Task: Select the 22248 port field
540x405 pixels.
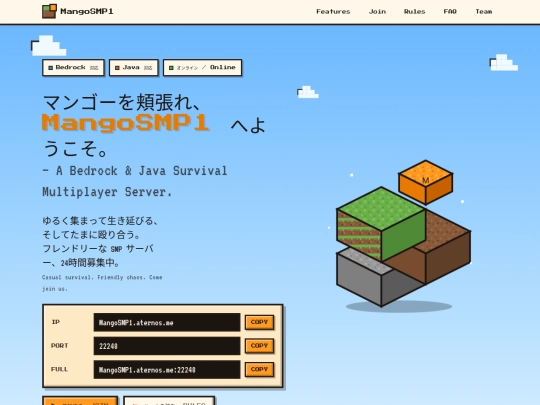Action: pos(167,346)
